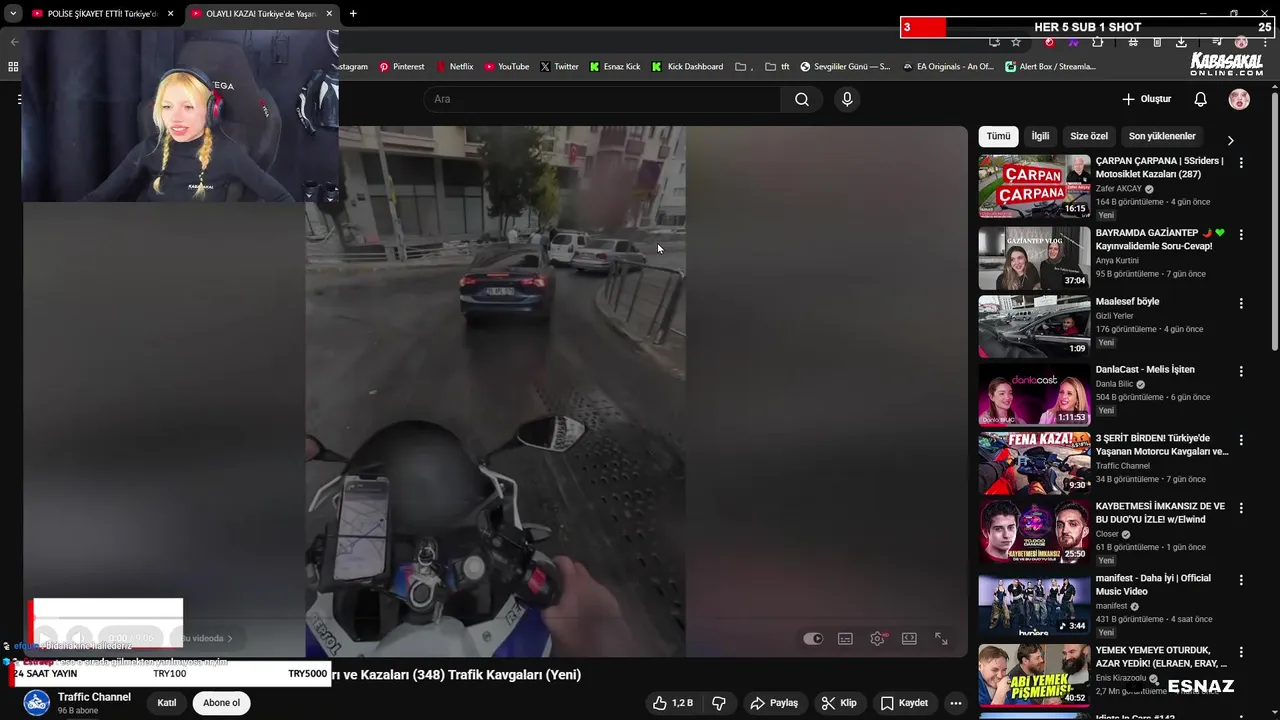This screenshot has height=720, width=1280.
Task: Click the Zafer AKCAY channel name
Action: (x=1119, y=189)
